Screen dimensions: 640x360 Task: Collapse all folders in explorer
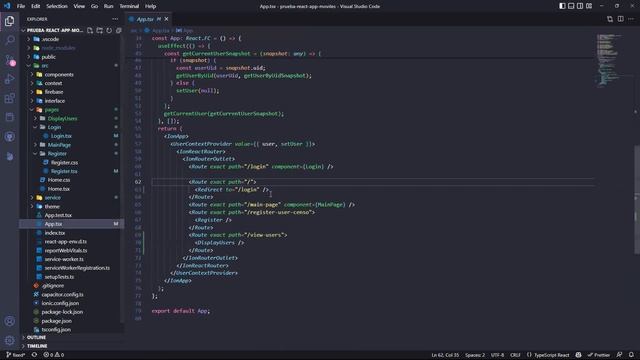pos(118,30)
